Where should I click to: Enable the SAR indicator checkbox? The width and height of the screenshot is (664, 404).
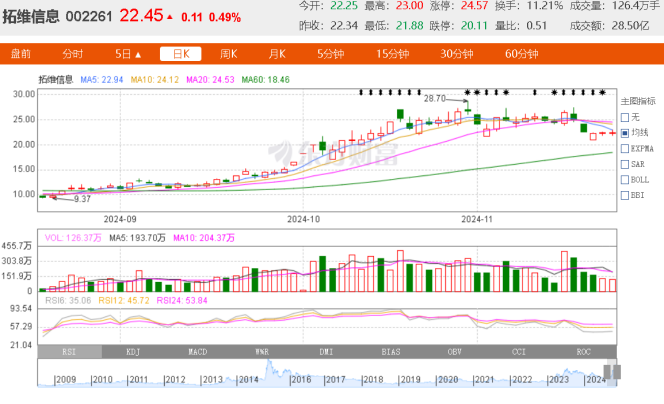click(625, 164)
